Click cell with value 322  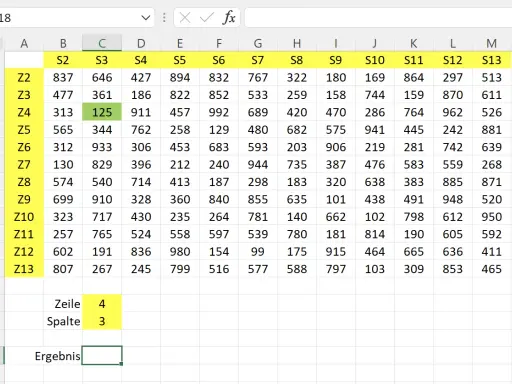point(297,77)
